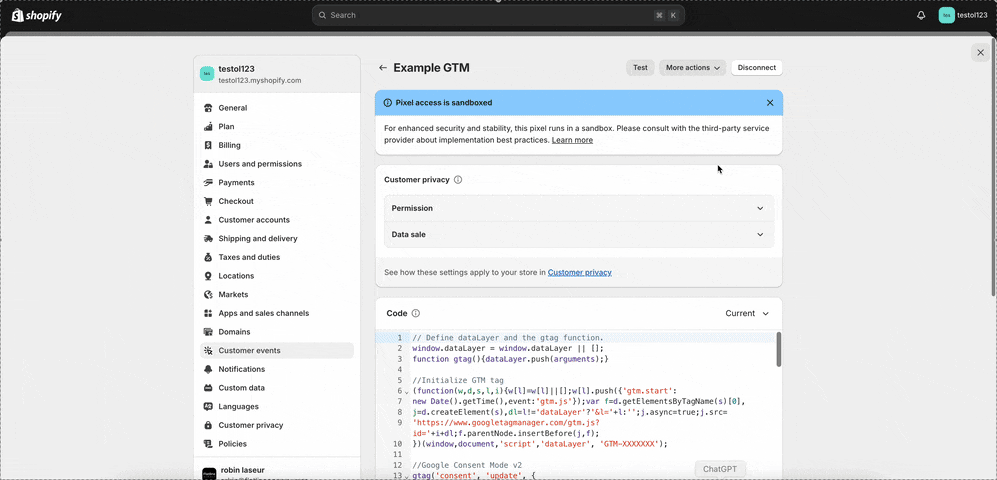Viewport: 997px width, 480px height.
Task: Click the Users and permissions icon
Action: (208, 164)
